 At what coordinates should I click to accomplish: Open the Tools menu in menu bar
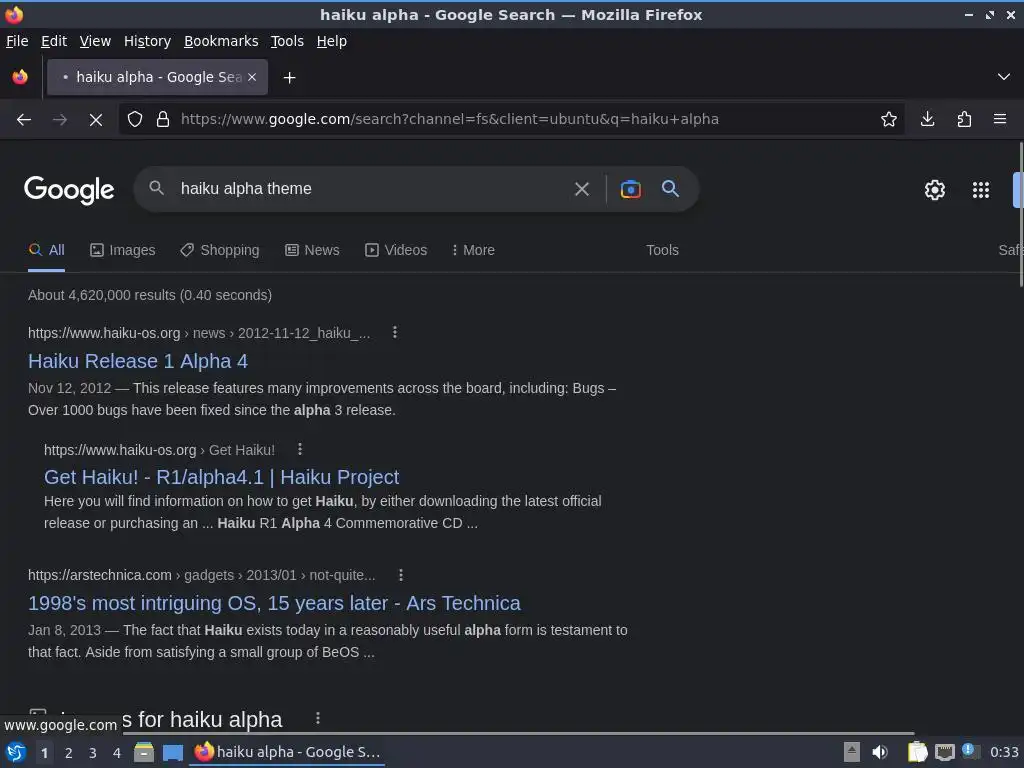coord(287,41)
